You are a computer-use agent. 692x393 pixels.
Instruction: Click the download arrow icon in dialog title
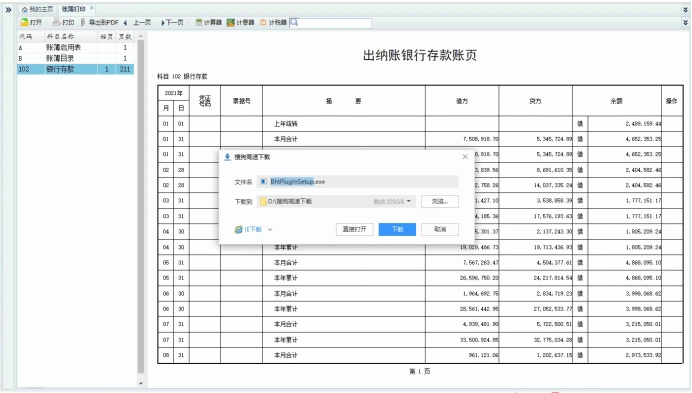[227, 157]
